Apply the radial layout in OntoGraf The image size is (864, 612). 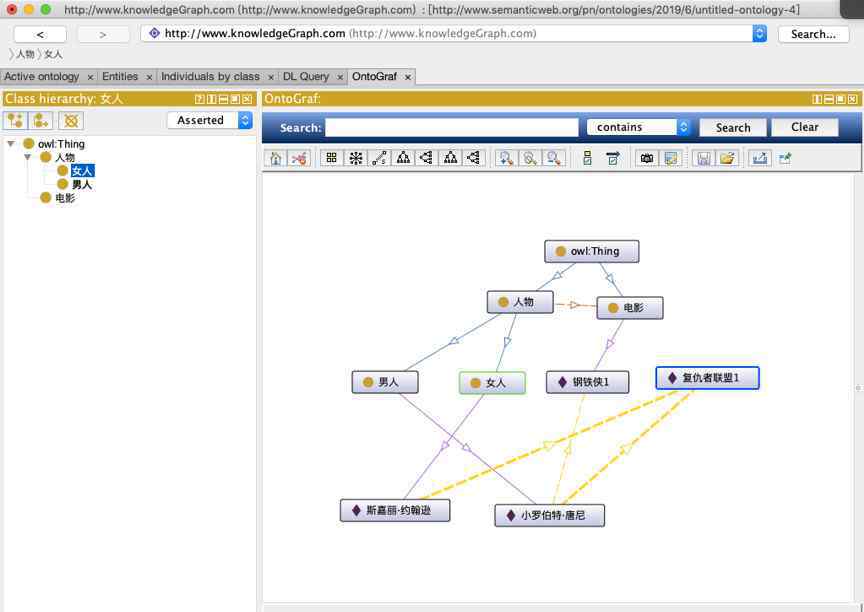pos(355,159)
